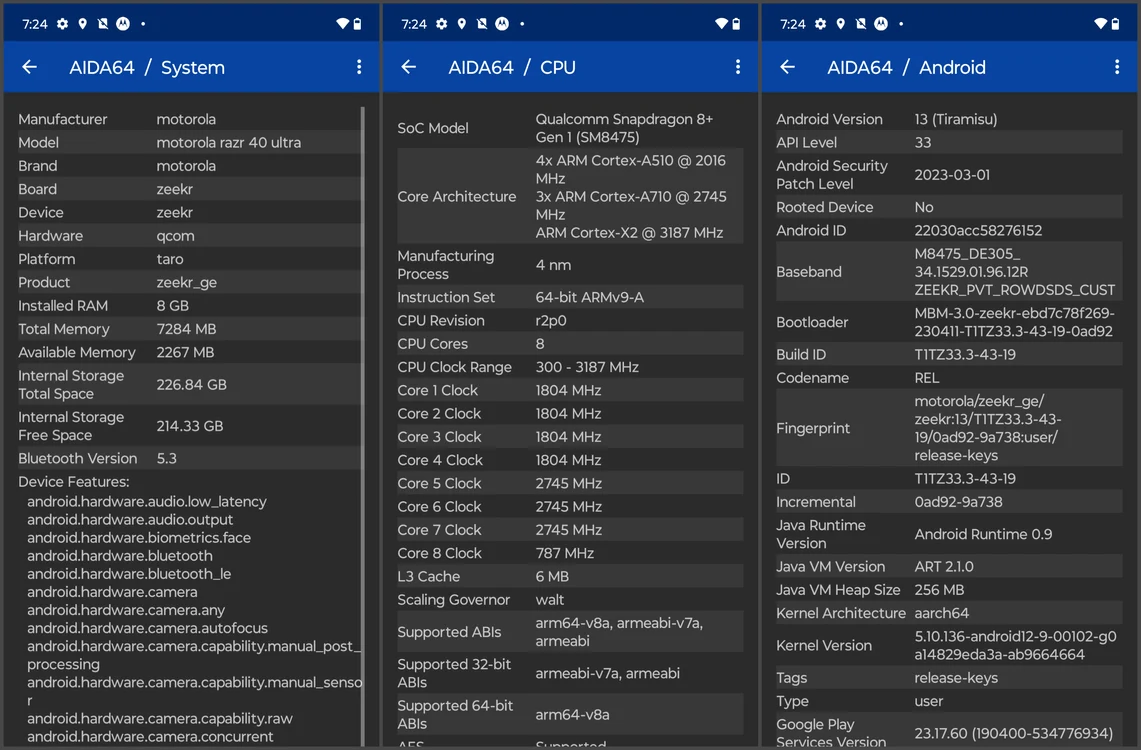Select the SoC Model row

pyautogui.click(x=570, y=128)
